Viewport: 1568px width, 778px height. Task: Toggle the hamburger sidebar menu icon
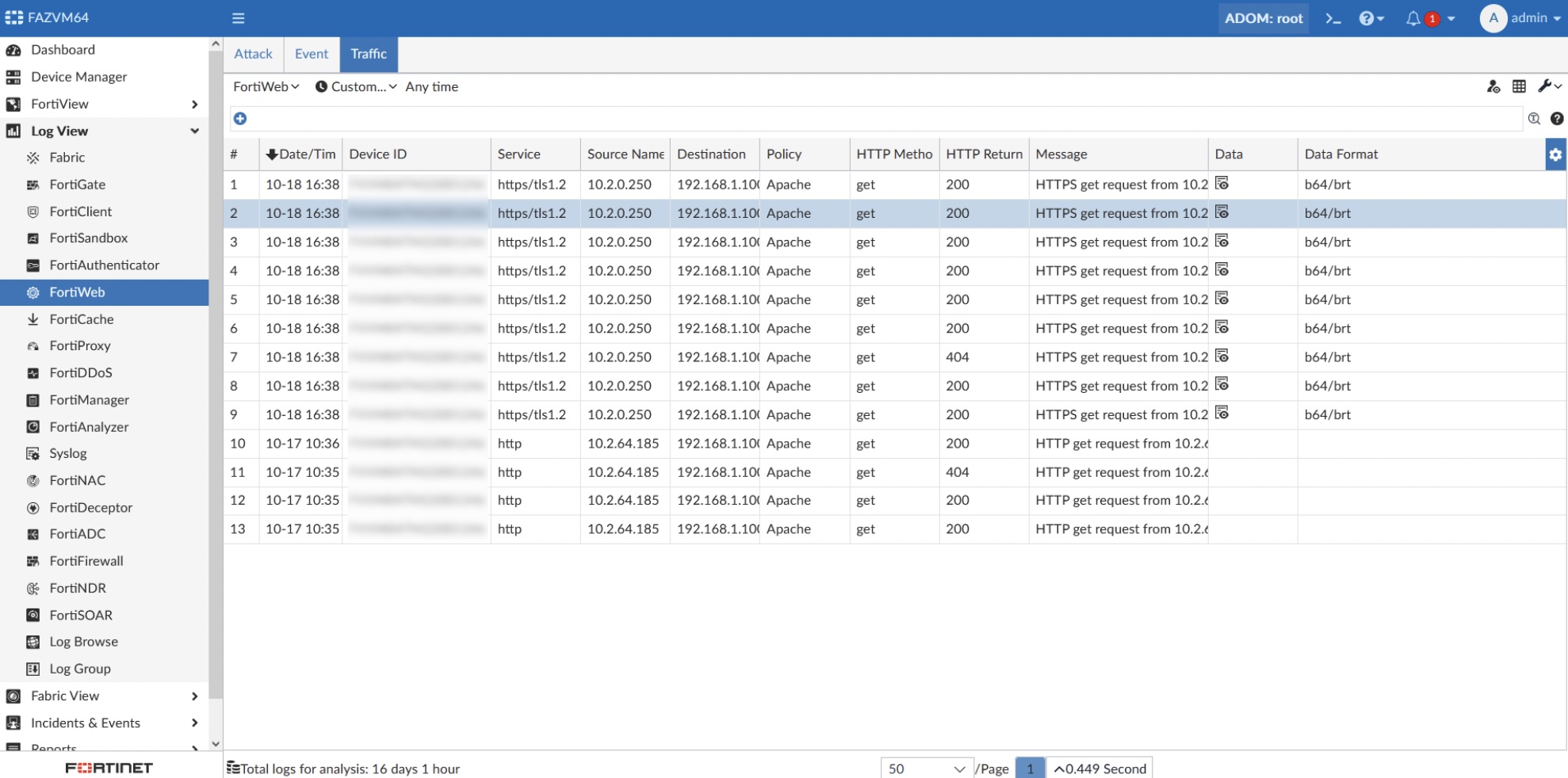[238, 18]
